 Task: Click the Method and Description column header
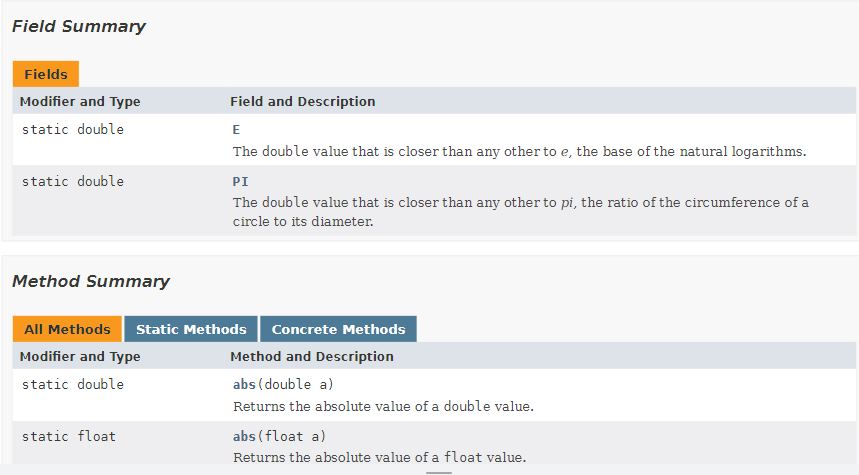tap(311, 356)
